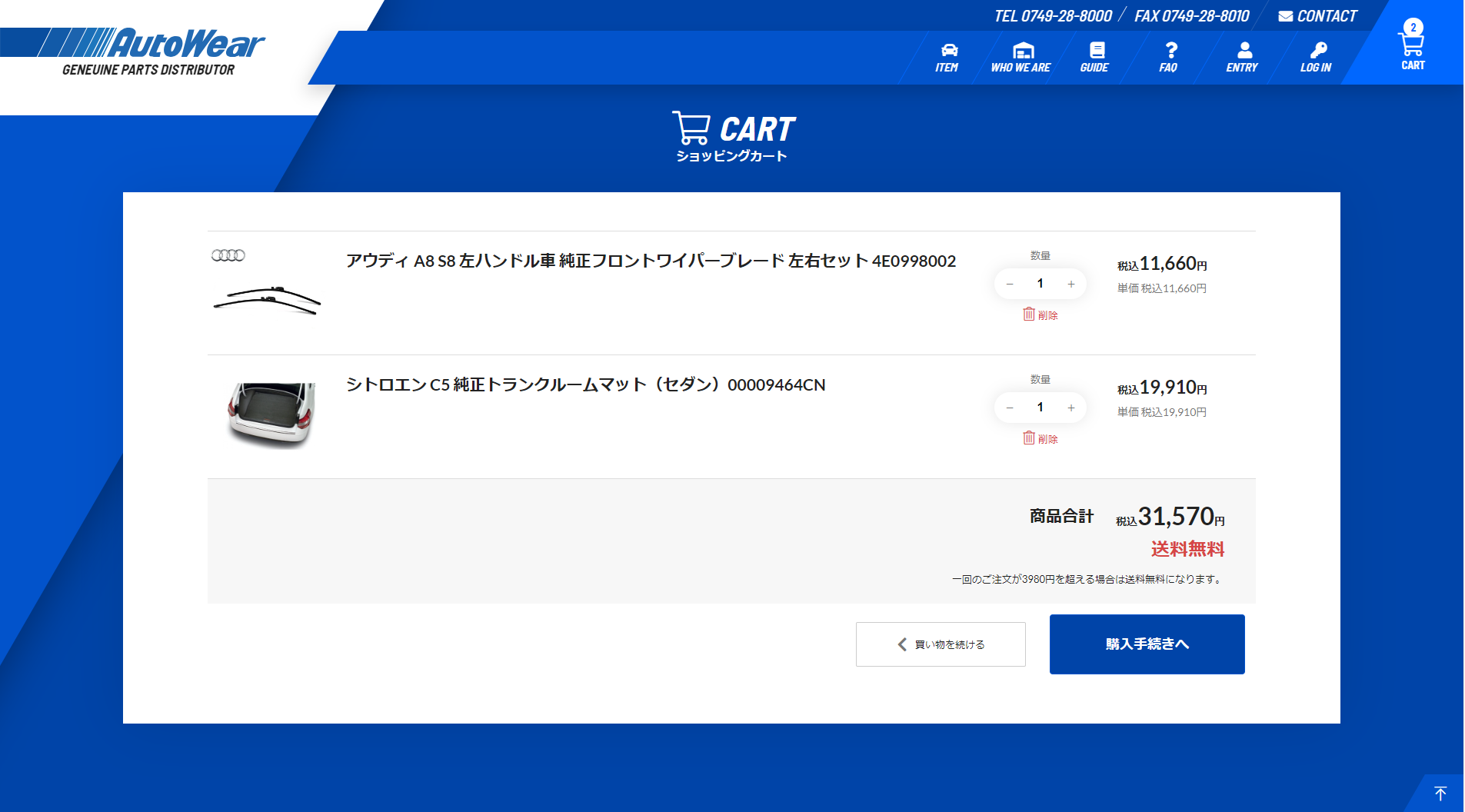Click the CONTACT envelope link
The width and height of the screenshot is (1465, 812).
(x=1317, y=16)
